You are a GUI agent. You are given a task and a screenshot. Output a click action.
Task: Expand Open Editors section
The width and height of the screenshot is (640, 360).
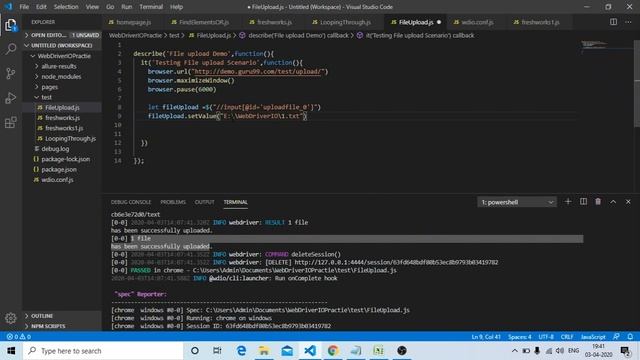tap(62, 35)
